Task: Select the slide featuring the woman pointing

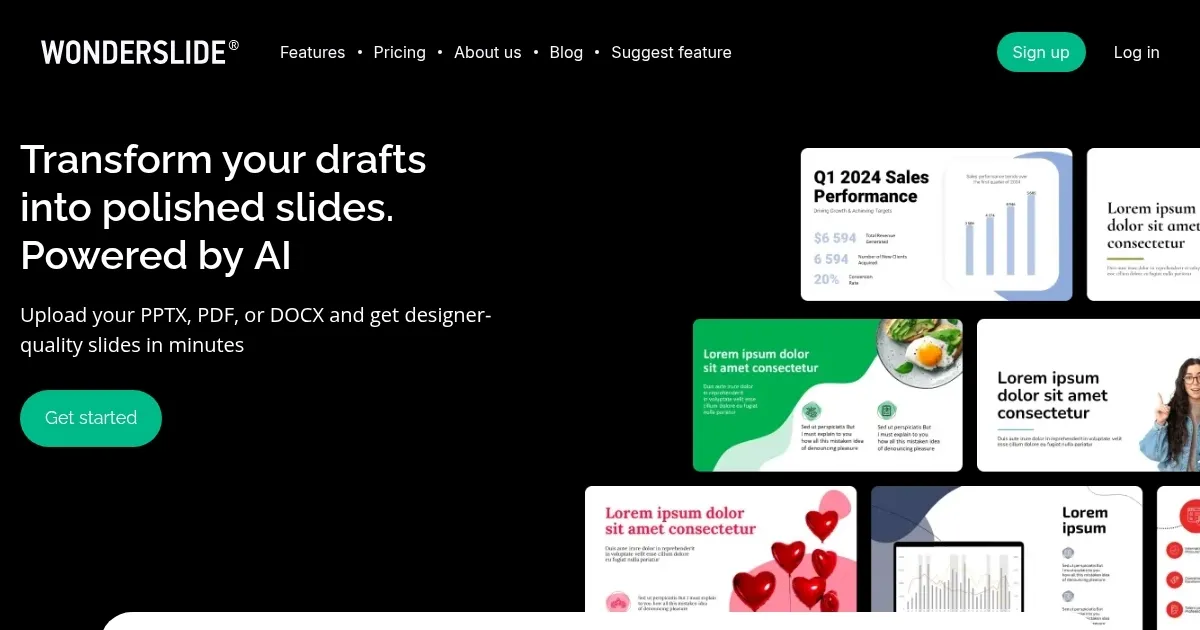Action: [x=1089, y=394]
